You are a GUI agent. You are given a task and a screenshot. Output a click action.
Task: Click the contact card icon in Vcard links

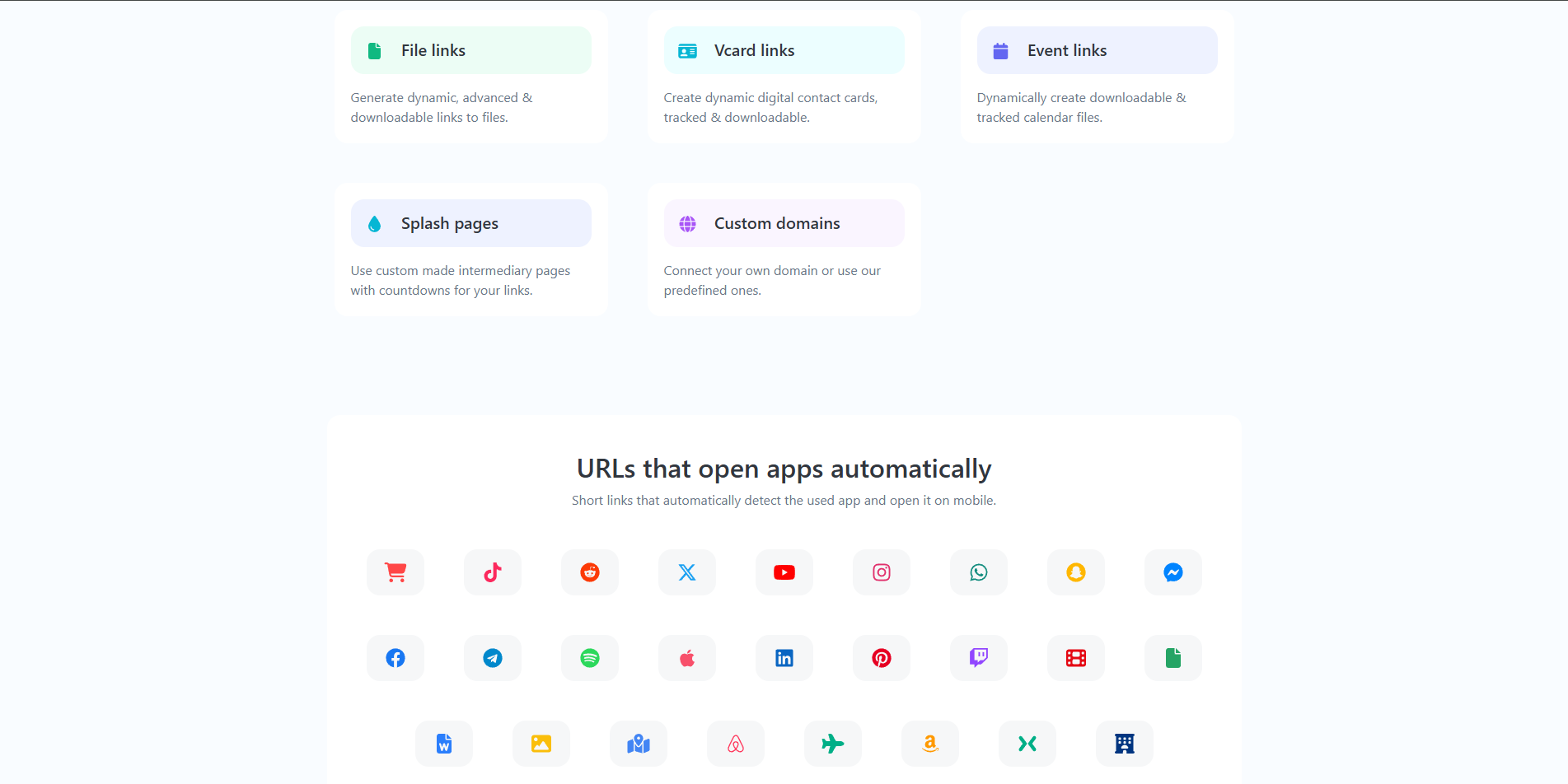click(x=687, y=51)
